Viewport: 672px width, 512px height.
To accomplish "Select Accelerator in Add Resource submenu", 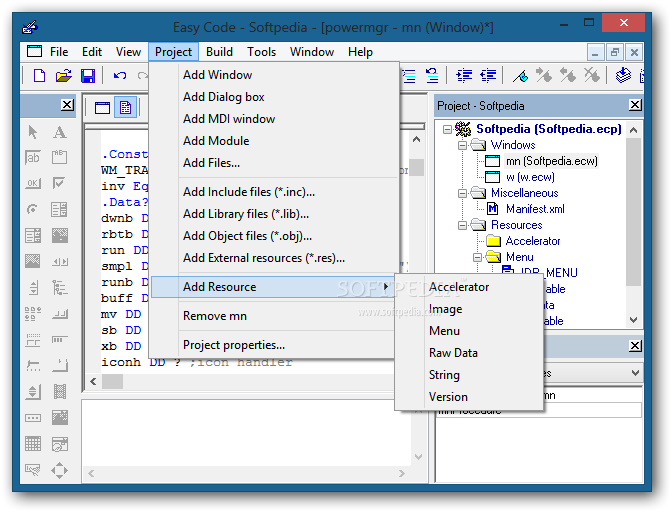I will (x=469, y=287).
